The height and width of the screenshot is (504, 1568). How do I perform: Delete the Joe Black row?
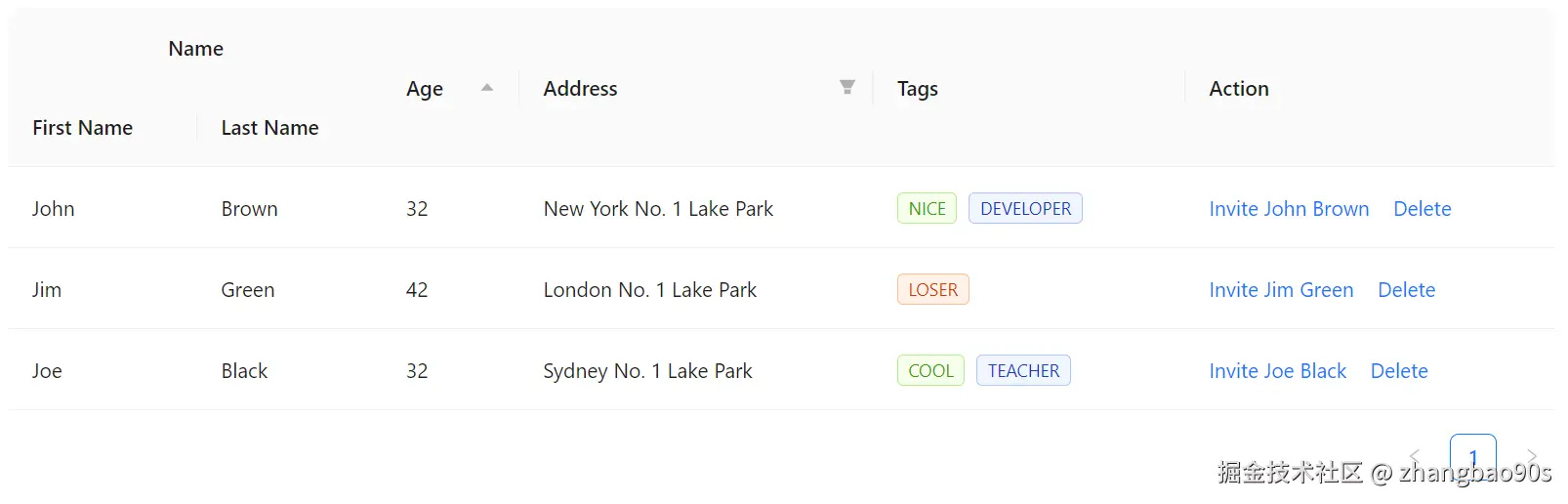1398,371
